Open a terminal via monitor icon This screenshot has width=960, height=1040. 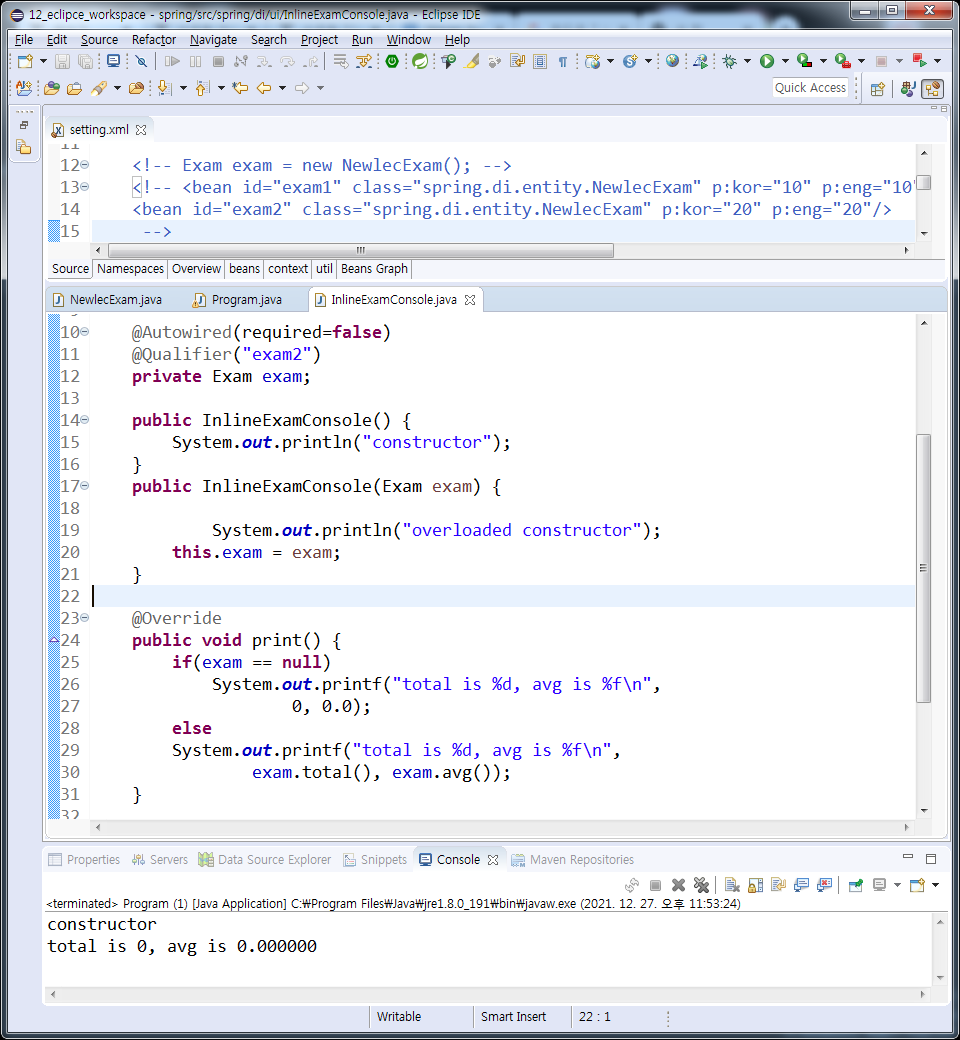(113, 62)
